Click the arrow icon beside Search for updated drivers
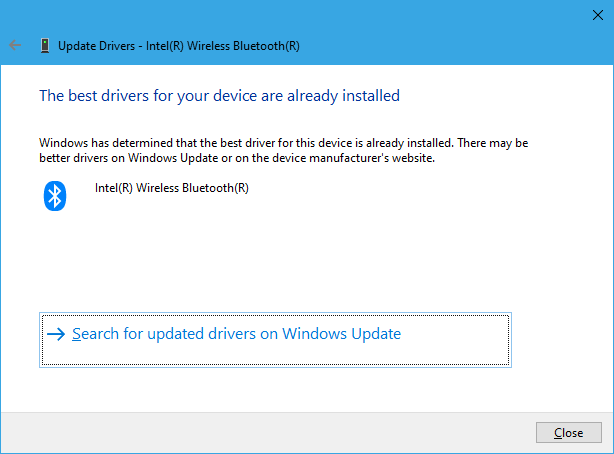The height and width of the screenshot is (454, 614). [x=56, y=334]
